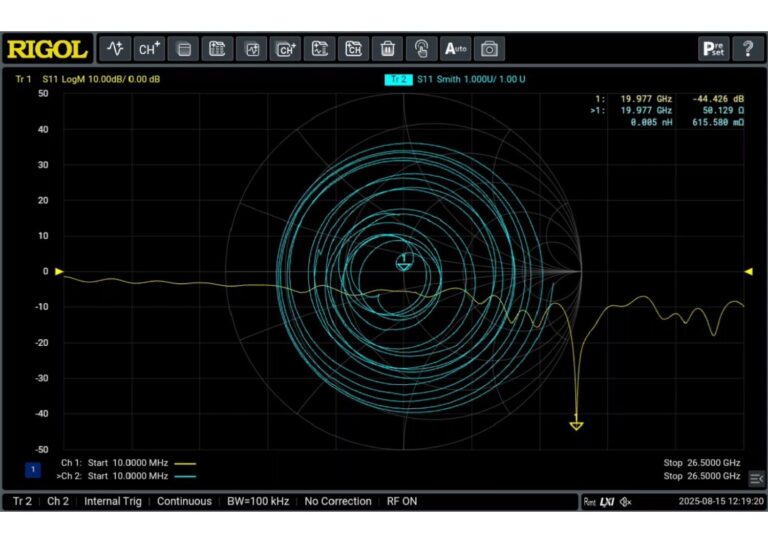Edit Ch 2 Stop 26.5000 GHz value
768x543 pixels.
pos(714,476)
